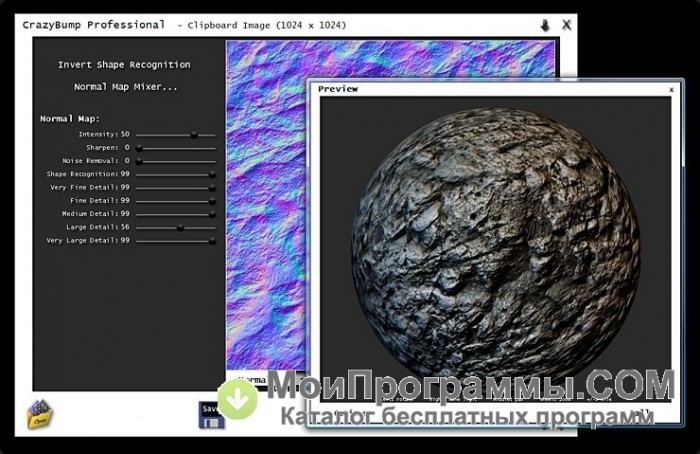This screenshot has width=700, height=454.
Task: Adjust the Medium Detail slider
Action: [x=176, y=214]
